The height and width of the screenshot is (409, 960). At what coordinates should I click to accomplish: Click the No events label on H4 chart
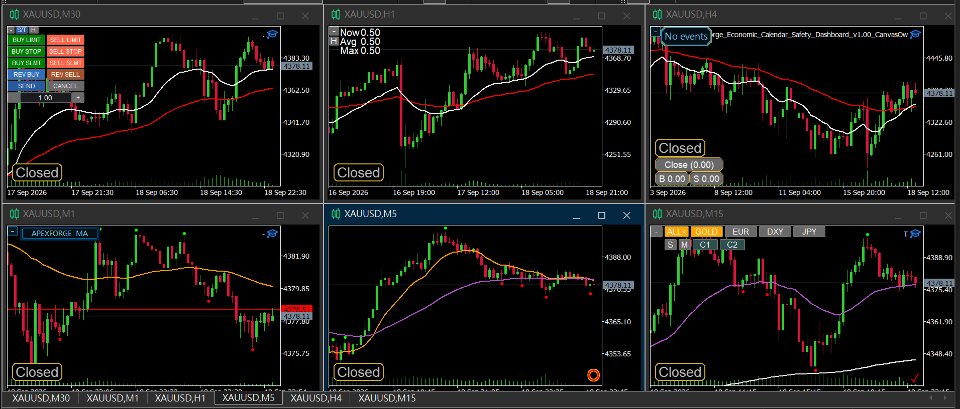pyautogui.click(x=686, y=36)
